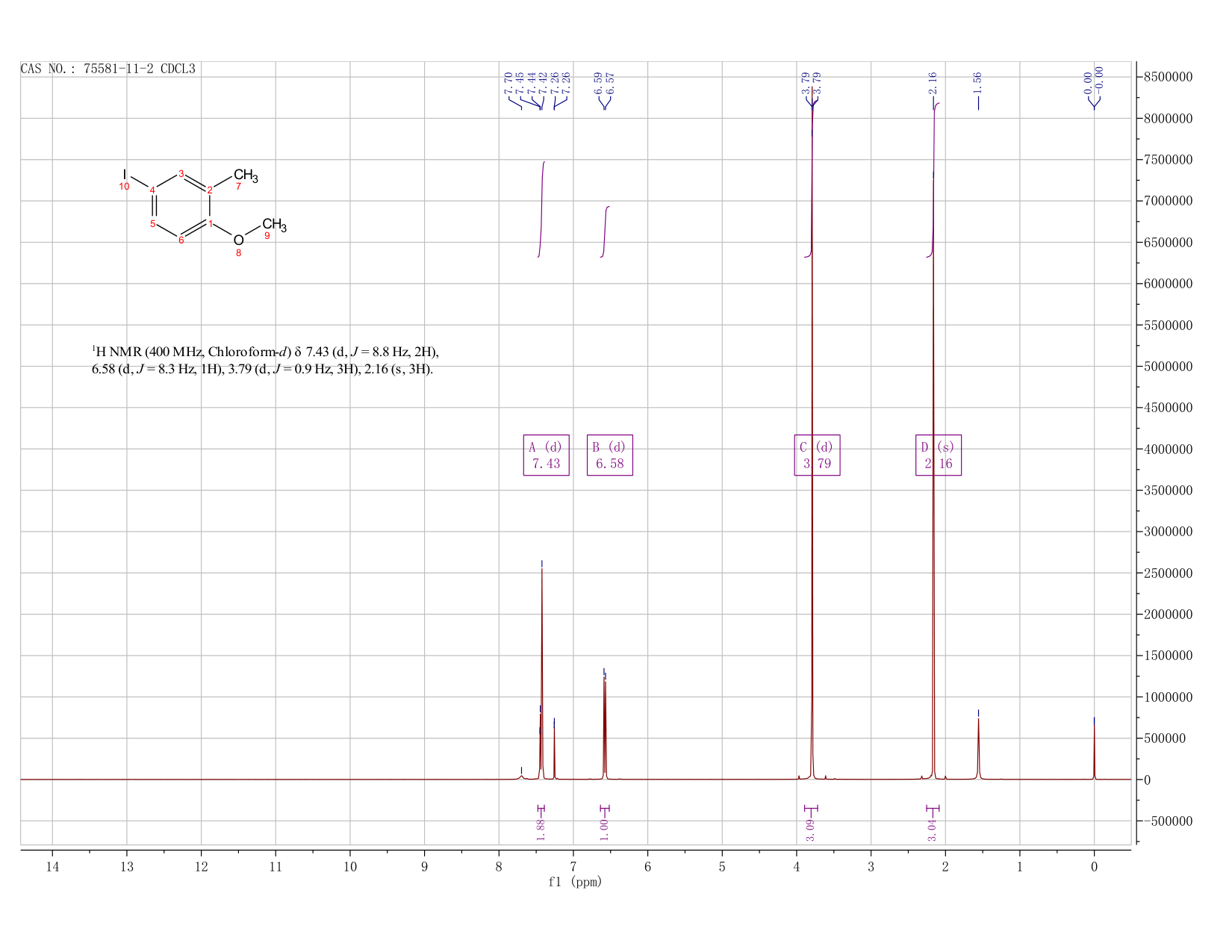
Task: Click the integral value 1.88
Action: tap(541, 830)
